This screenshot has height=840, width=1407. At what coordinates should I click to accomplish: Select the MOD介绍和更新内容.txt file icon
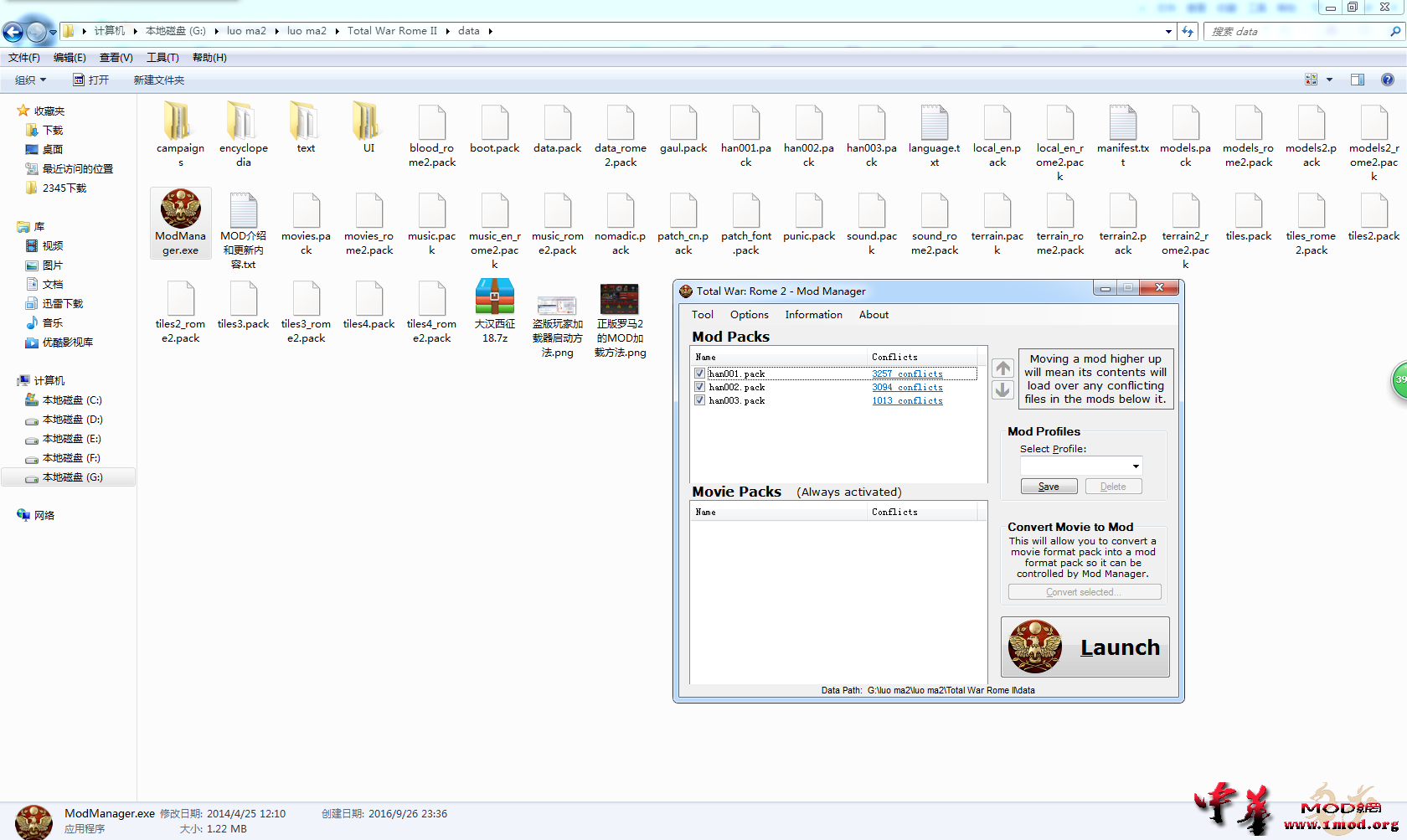243,210
